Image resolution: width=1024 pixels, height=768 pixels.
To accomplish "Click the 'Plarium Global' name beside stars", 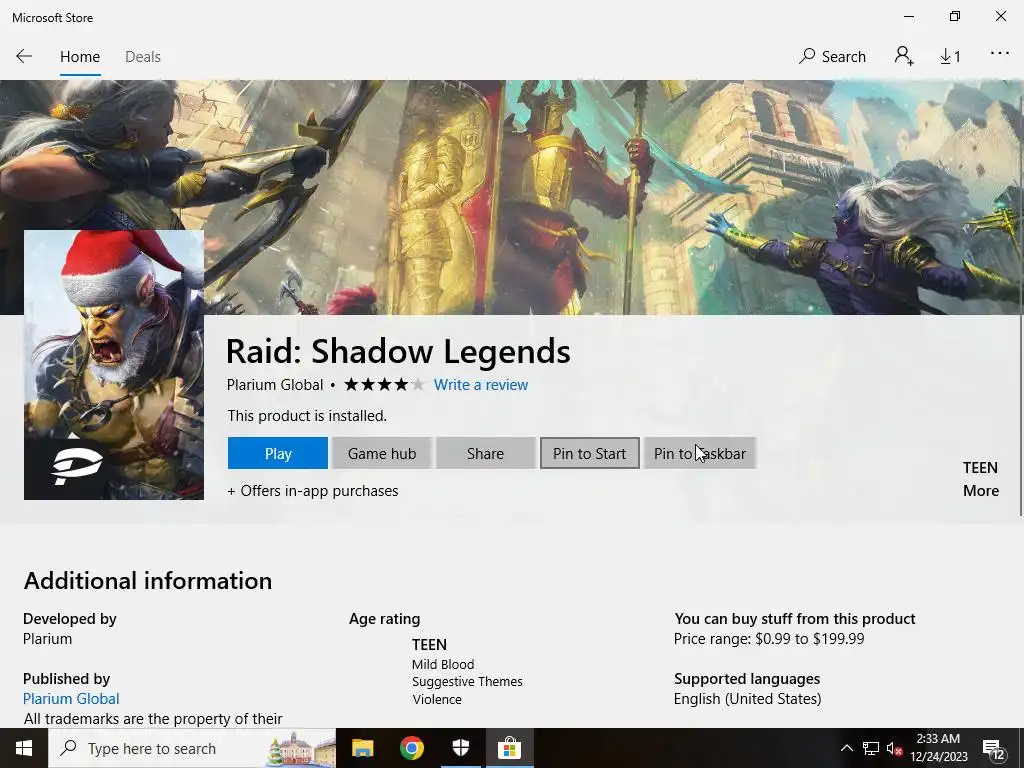I will coord(275,385).
